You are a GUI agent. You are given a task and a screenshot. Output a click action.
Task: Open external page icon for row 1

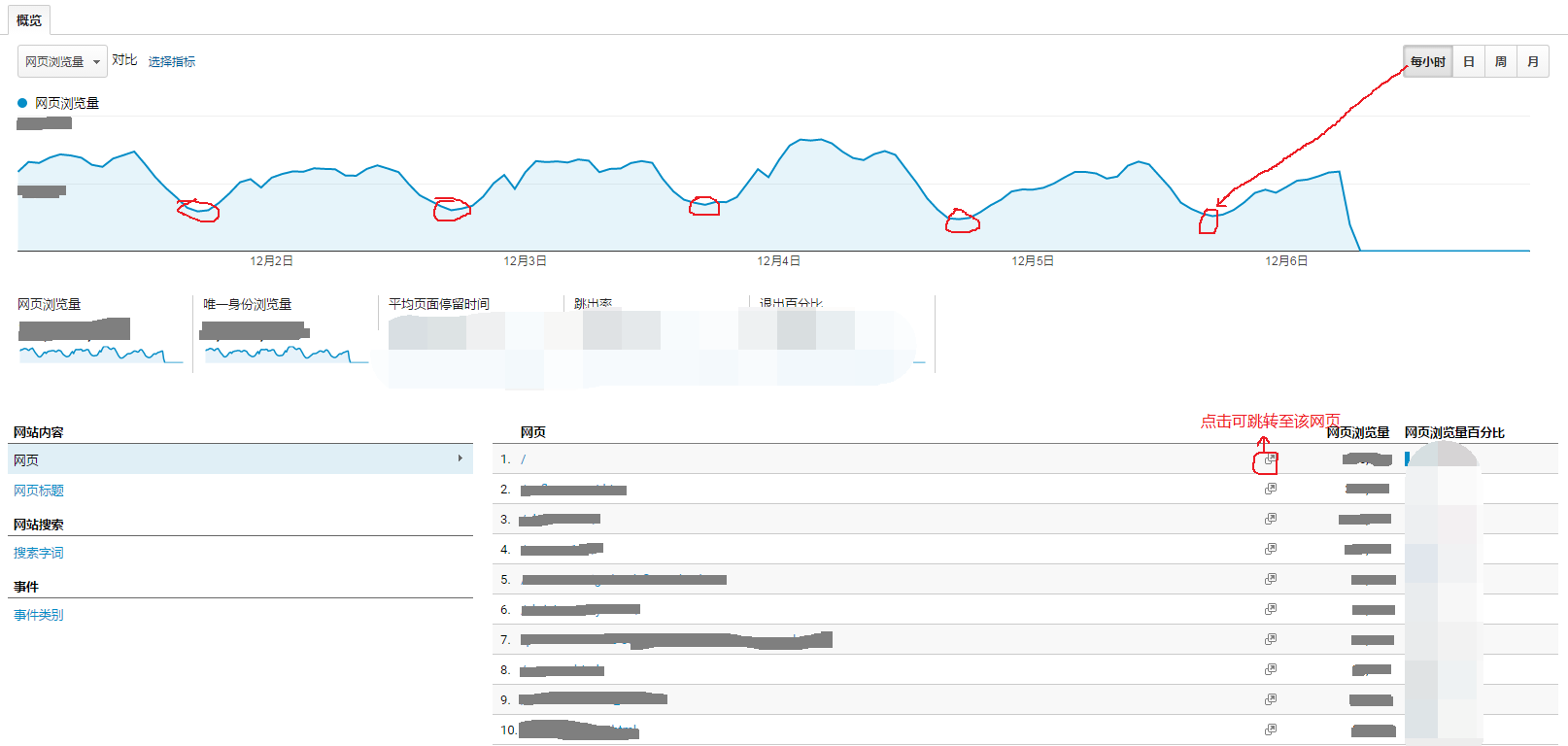[1270, 459]
